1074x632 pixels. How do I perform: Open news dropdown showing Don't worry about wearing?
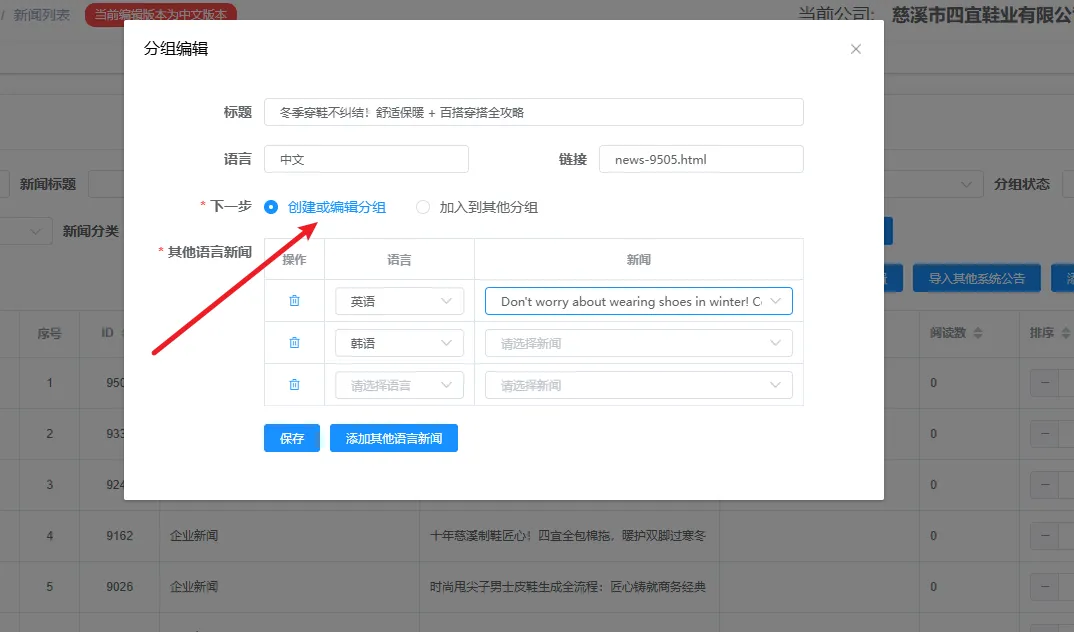(638, 301)
